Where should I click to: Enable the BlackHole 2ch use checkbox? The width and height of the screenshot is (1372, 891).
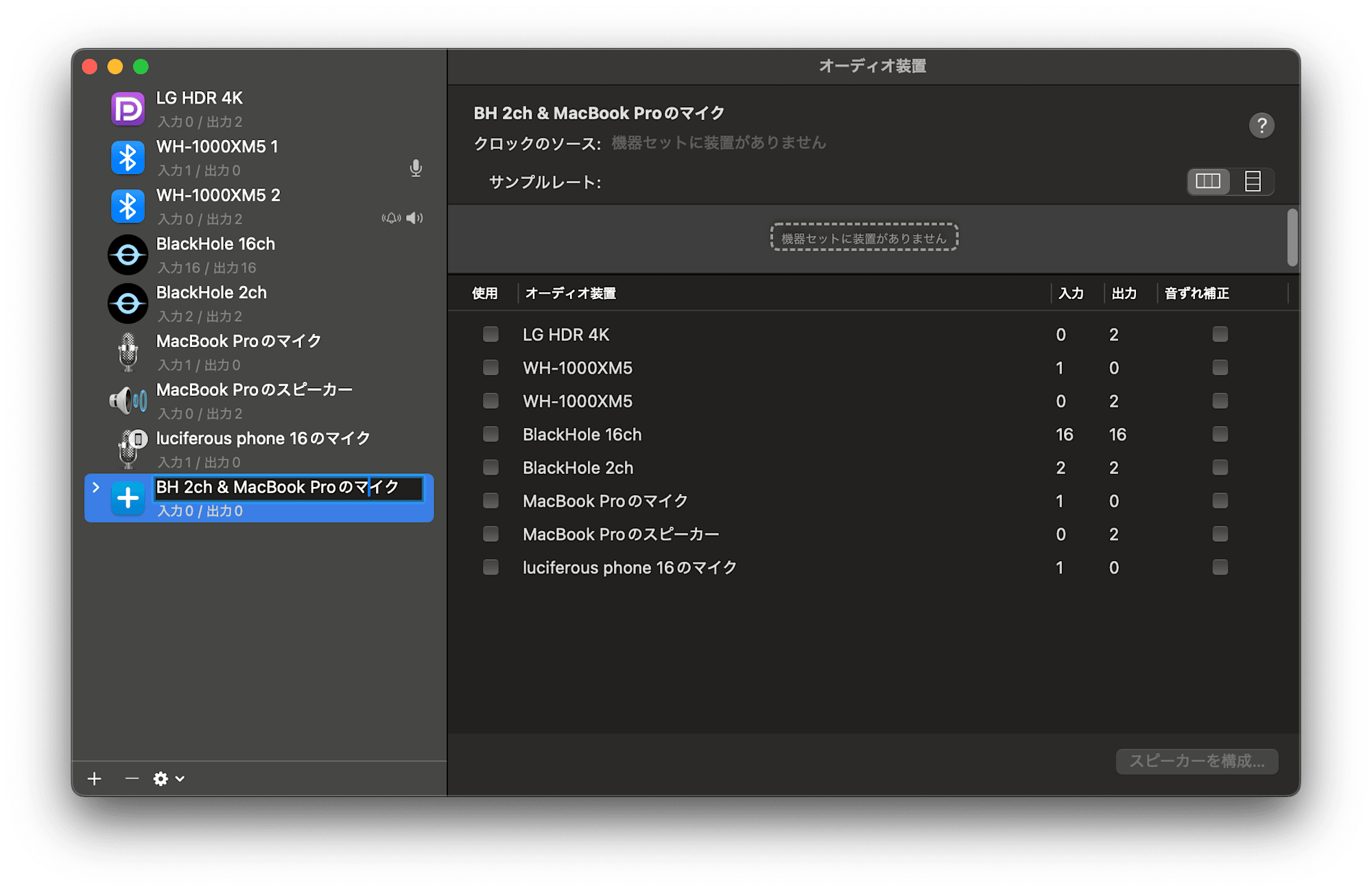click(490, 468)
